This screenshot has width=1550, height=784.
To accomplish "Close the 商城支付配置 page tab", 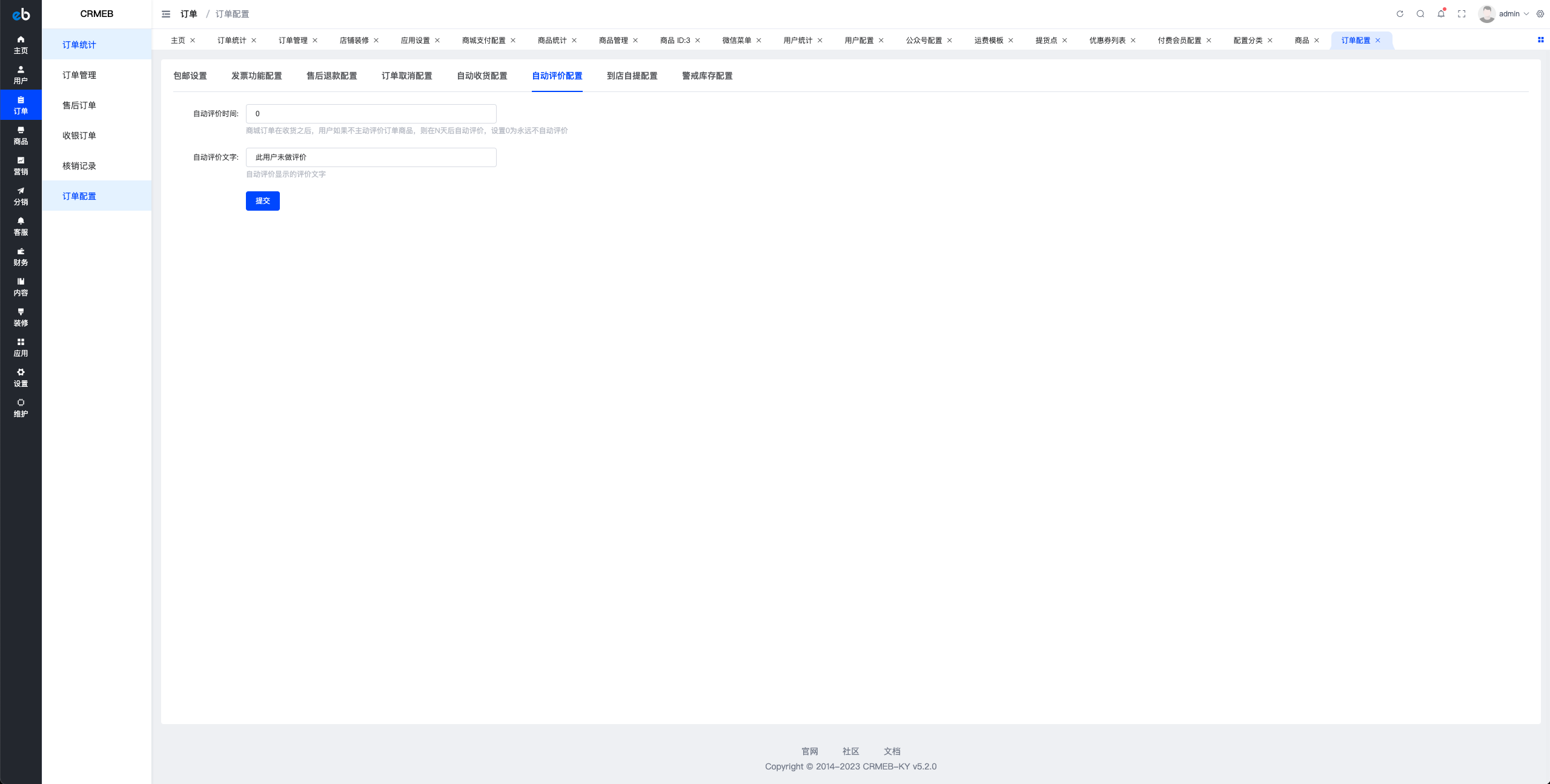I will (x=513, y=41).
